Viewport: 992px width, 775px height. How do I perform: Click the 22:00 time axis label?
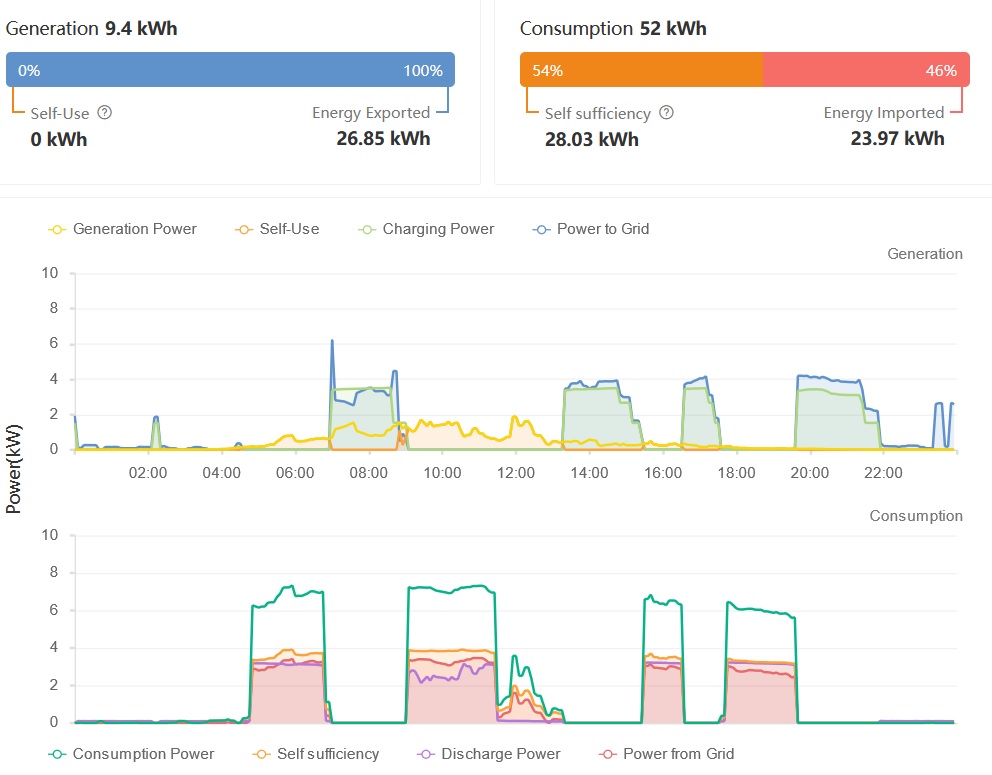(x=883, y=473)
